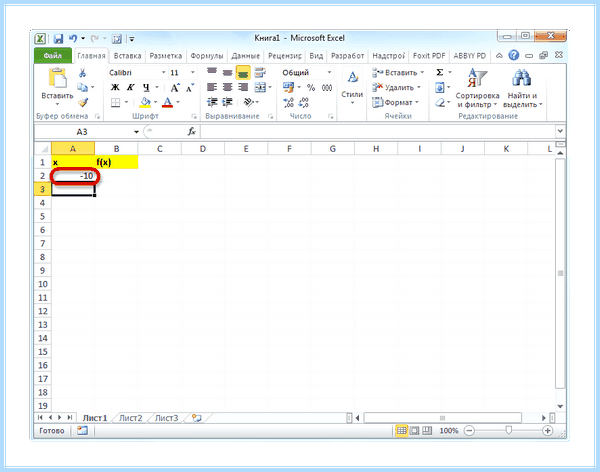Click the cell borders icon
This screenshot has height=472, width=600.
pos(116,102)
